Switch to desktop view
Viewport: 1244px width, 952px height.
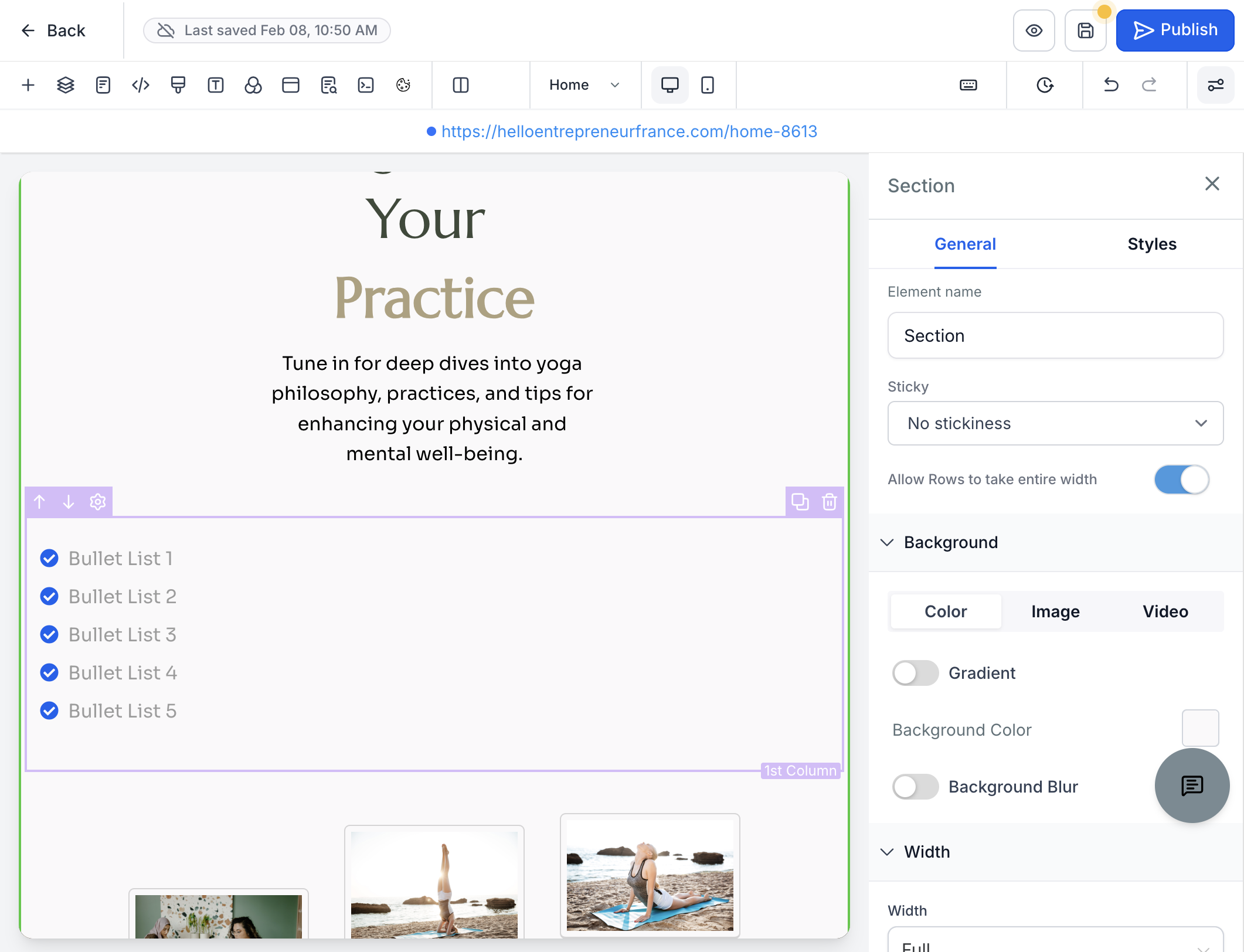coord(670,85)
